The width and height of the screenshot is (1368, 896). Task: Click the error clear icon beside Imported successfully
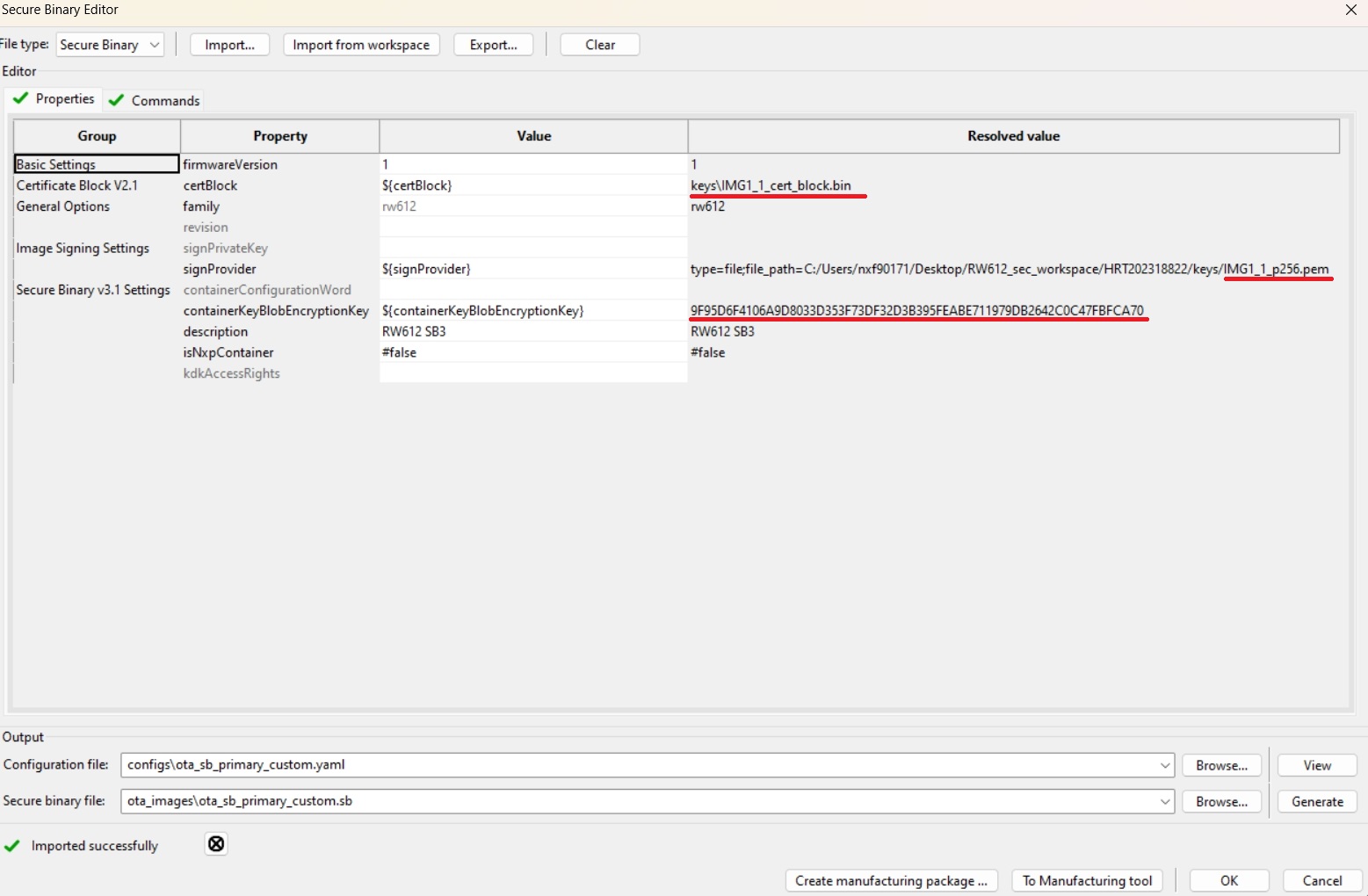point(216,844)
